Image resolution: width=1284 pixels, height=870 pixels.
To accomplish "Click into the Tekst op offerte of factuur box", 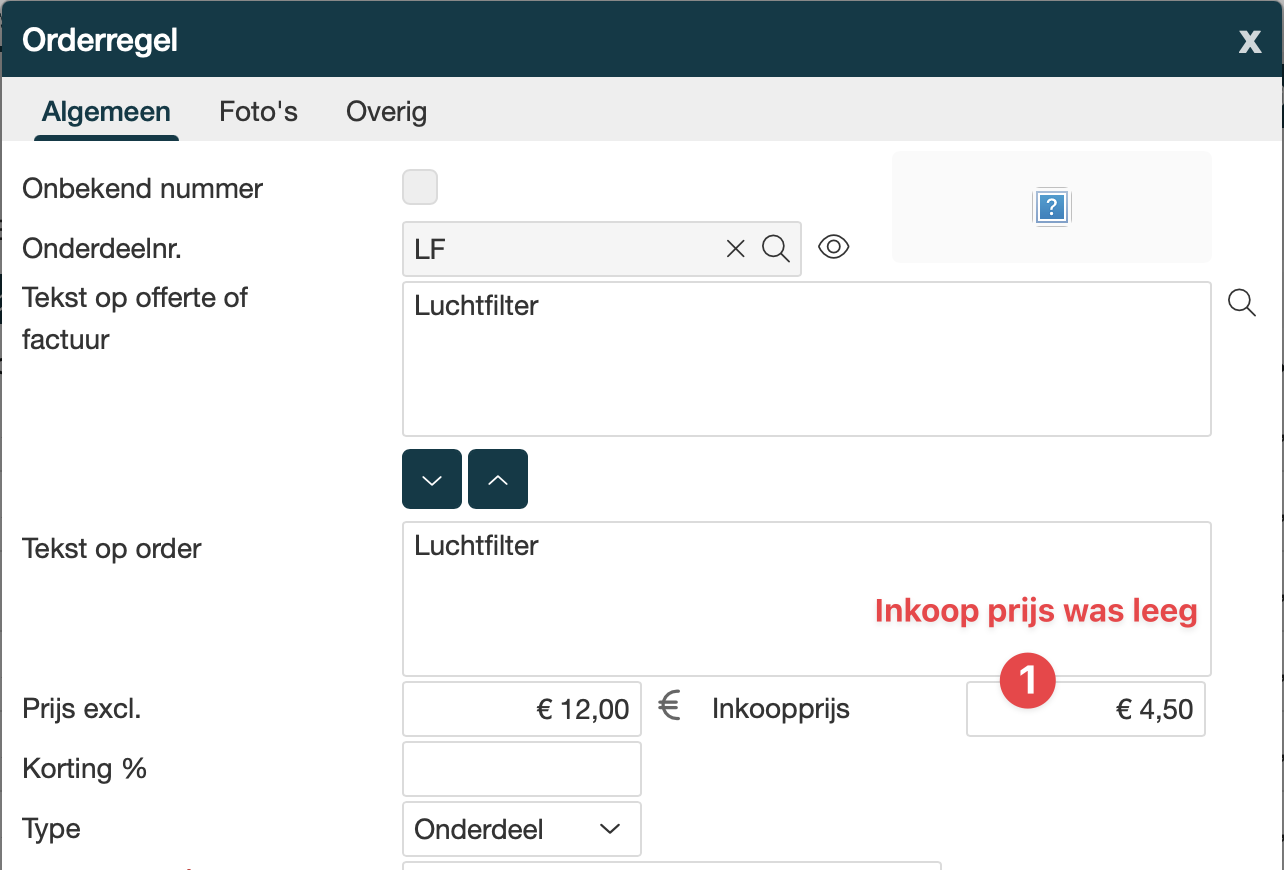I will [x=806, y=370].
